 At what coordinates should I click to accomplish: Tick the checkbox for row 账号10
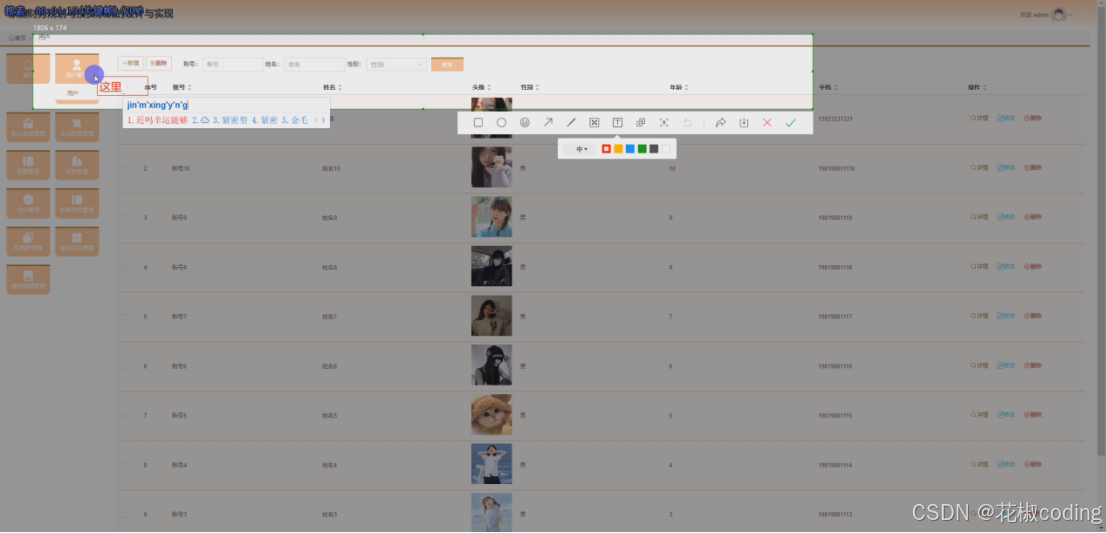point(124,169)
